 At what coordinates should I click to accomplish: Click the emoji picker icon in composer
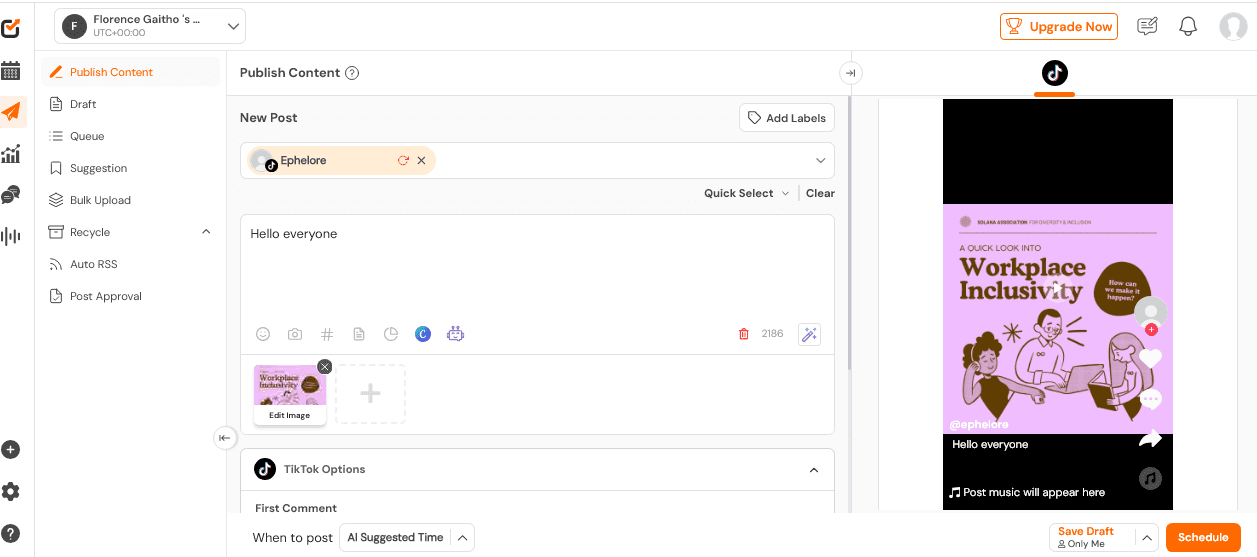click(x=263, y=334)
